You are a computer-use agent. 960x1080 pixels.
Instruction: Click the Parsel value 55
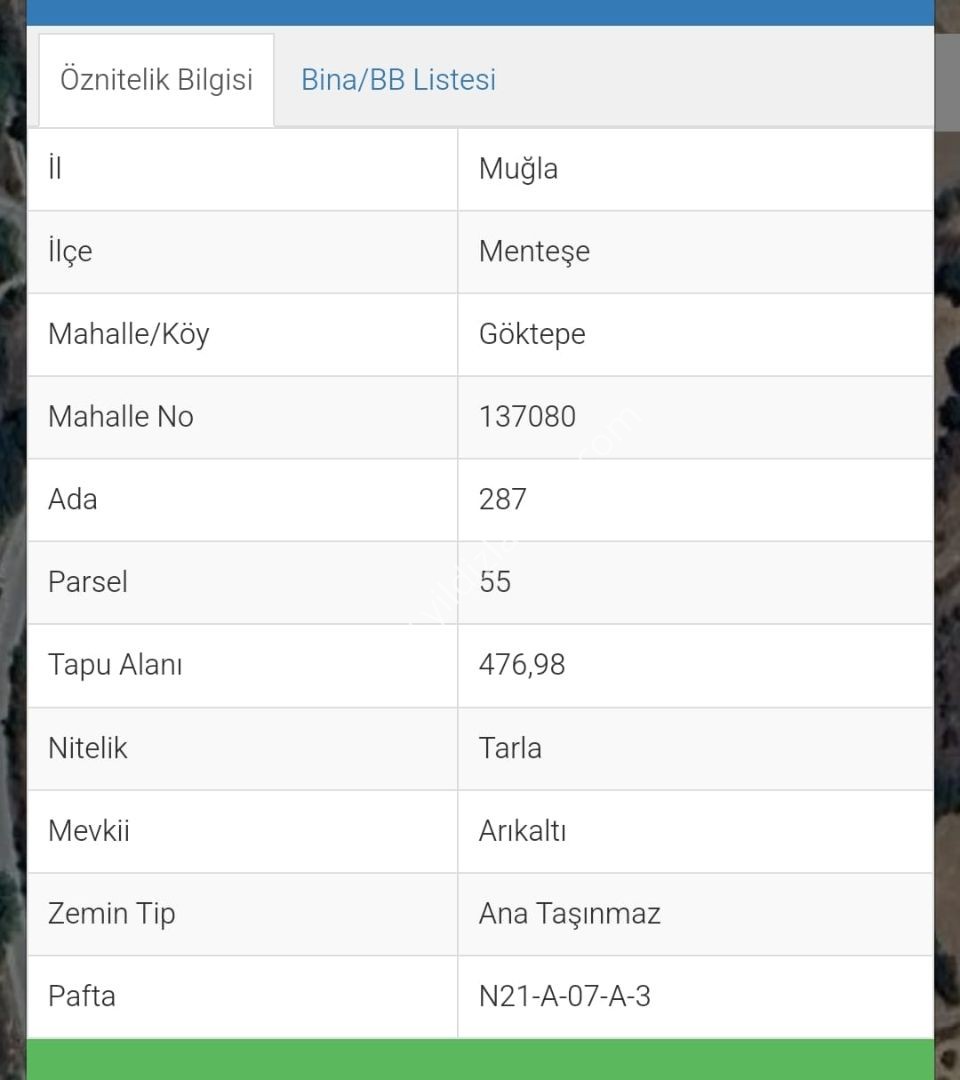pos(495,582)
